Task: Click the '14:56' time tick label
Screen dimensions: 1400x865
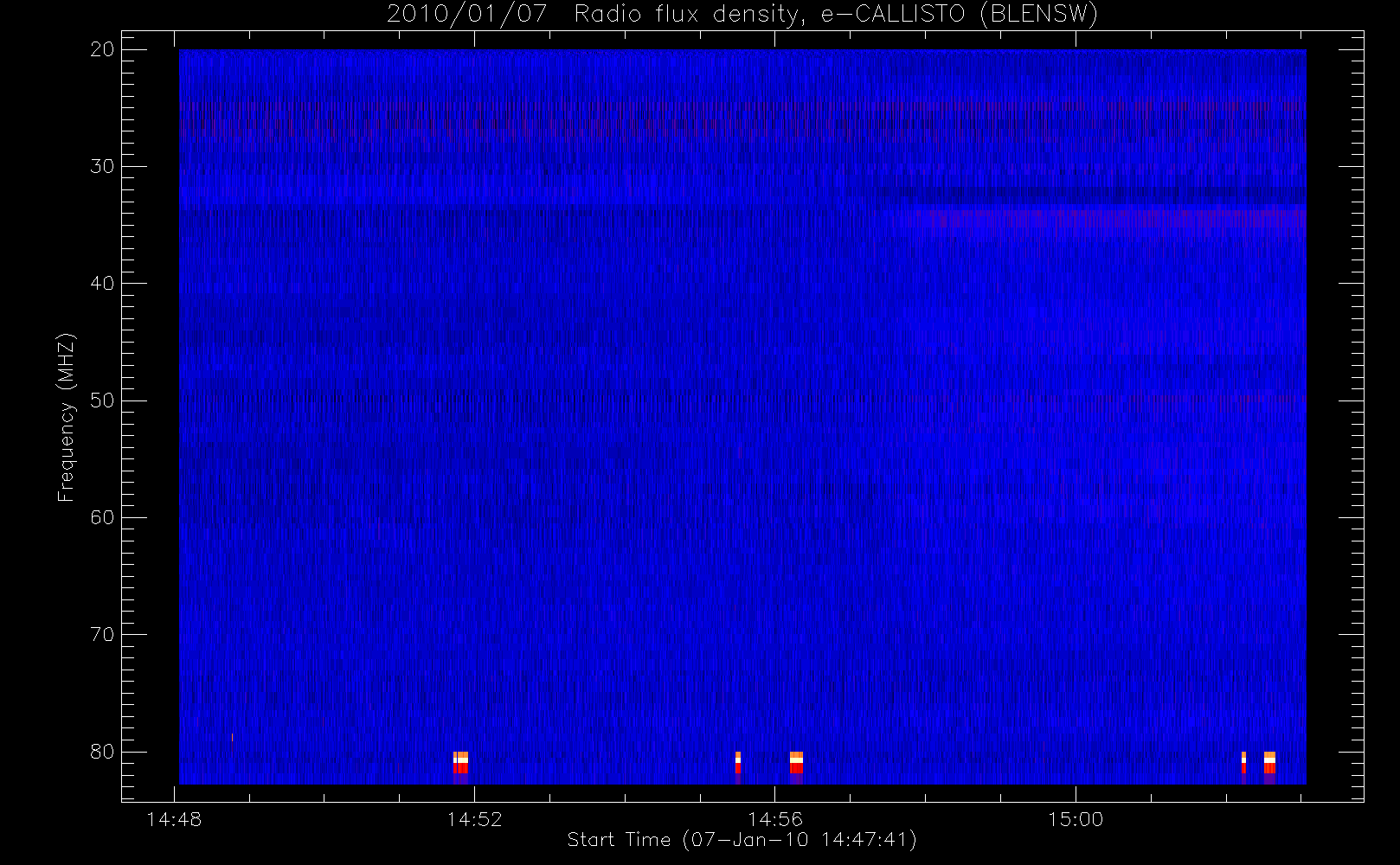Action: tap(775, 819)
